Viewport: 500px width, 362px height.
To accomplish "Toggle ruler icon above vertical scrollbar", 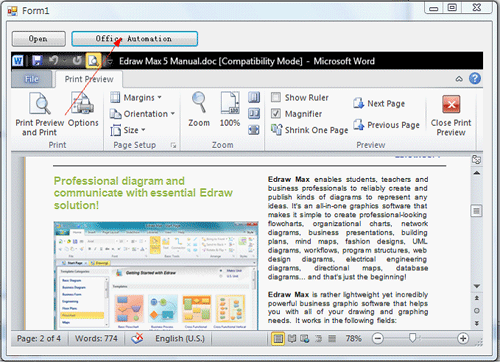I will point(477,160).
